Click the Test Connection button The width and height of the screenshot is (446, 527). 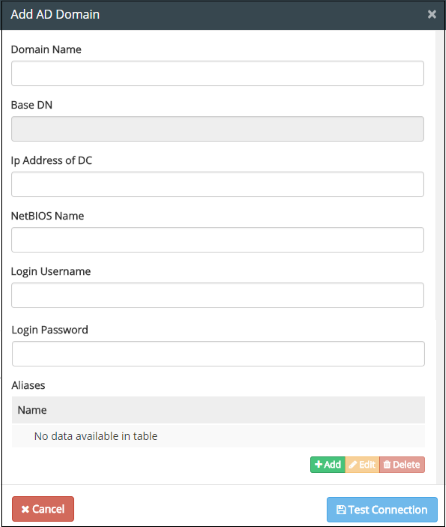tap(382, 510)
